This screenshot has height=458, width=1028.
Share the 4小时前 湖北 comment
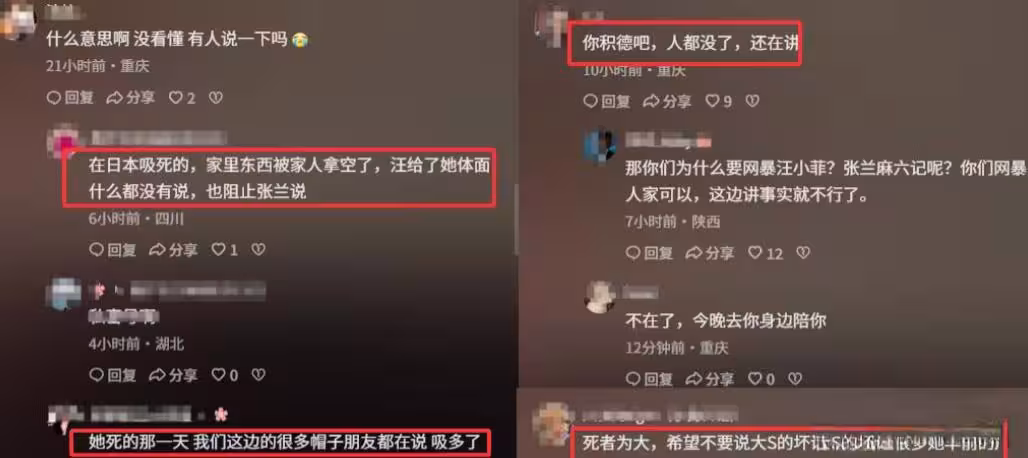(x=173, y=375)
